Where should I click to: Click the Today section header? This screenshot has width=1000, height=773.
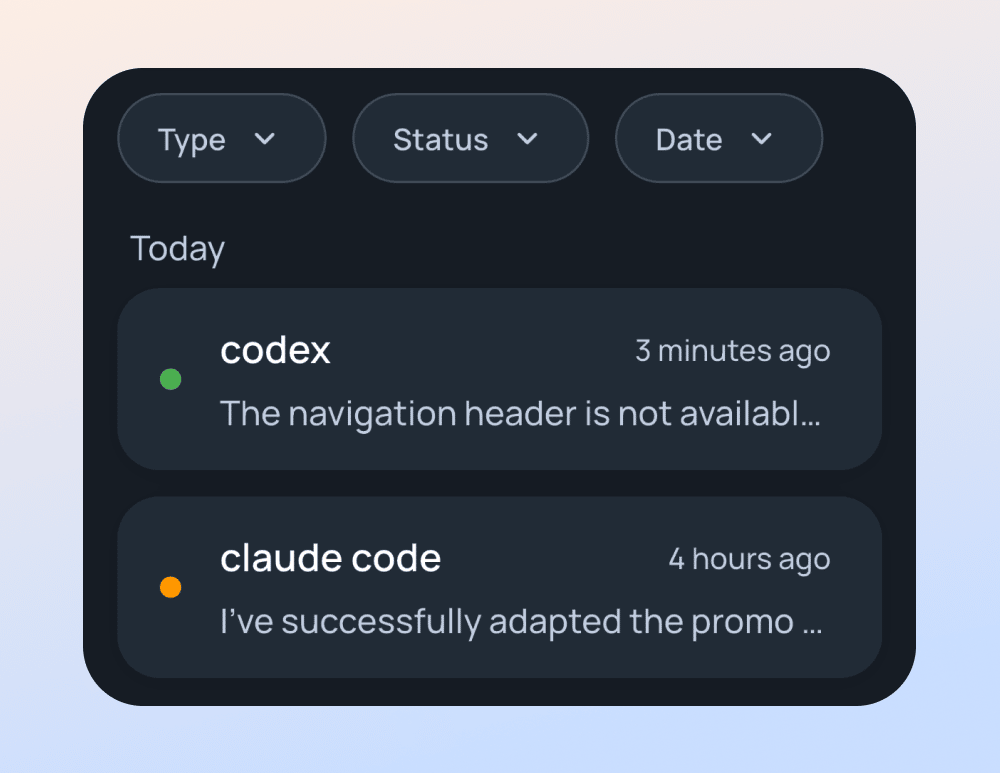177,248
